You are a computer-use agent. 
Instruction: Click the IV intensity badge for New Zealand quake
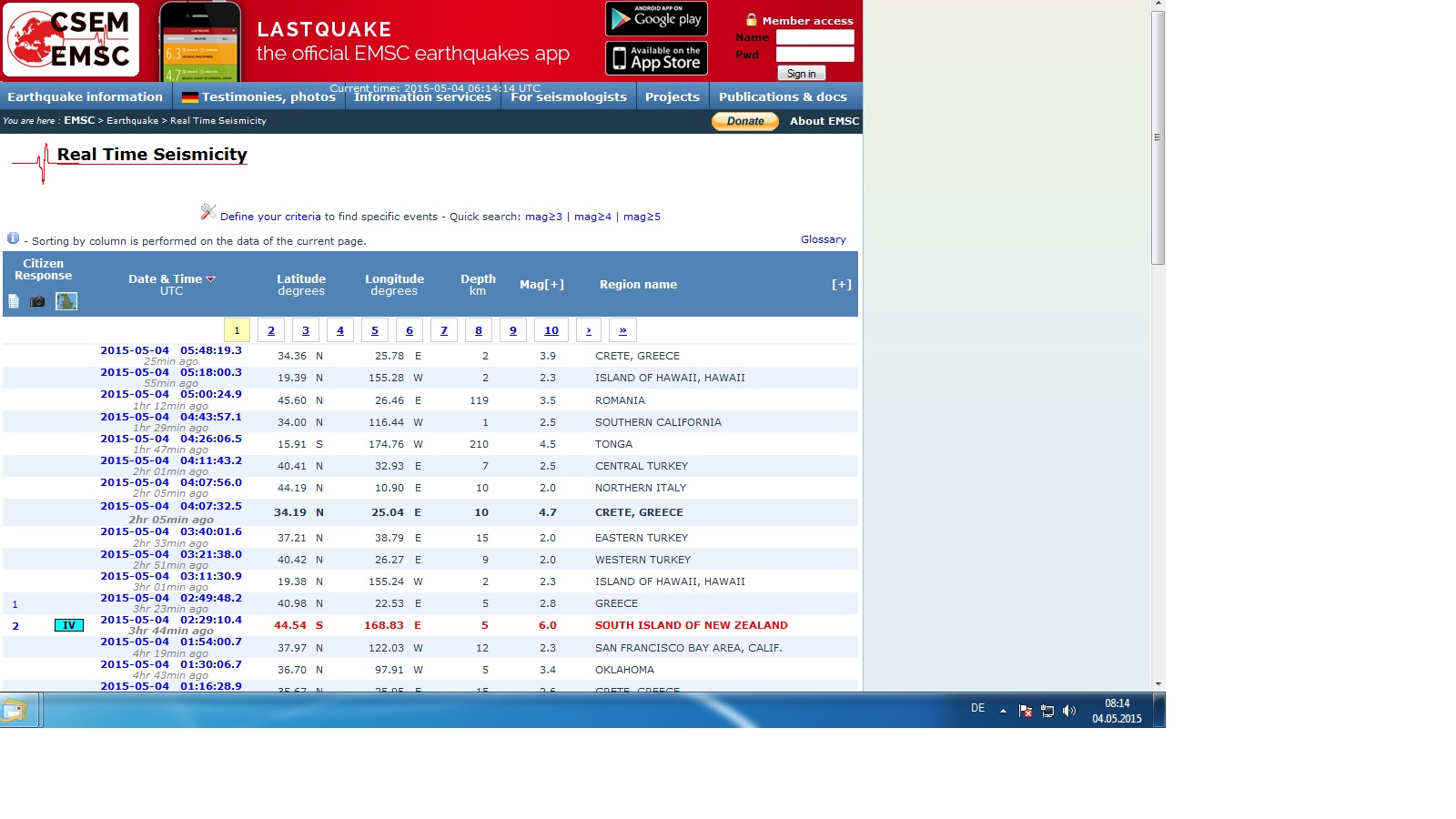tap(69, 625)
